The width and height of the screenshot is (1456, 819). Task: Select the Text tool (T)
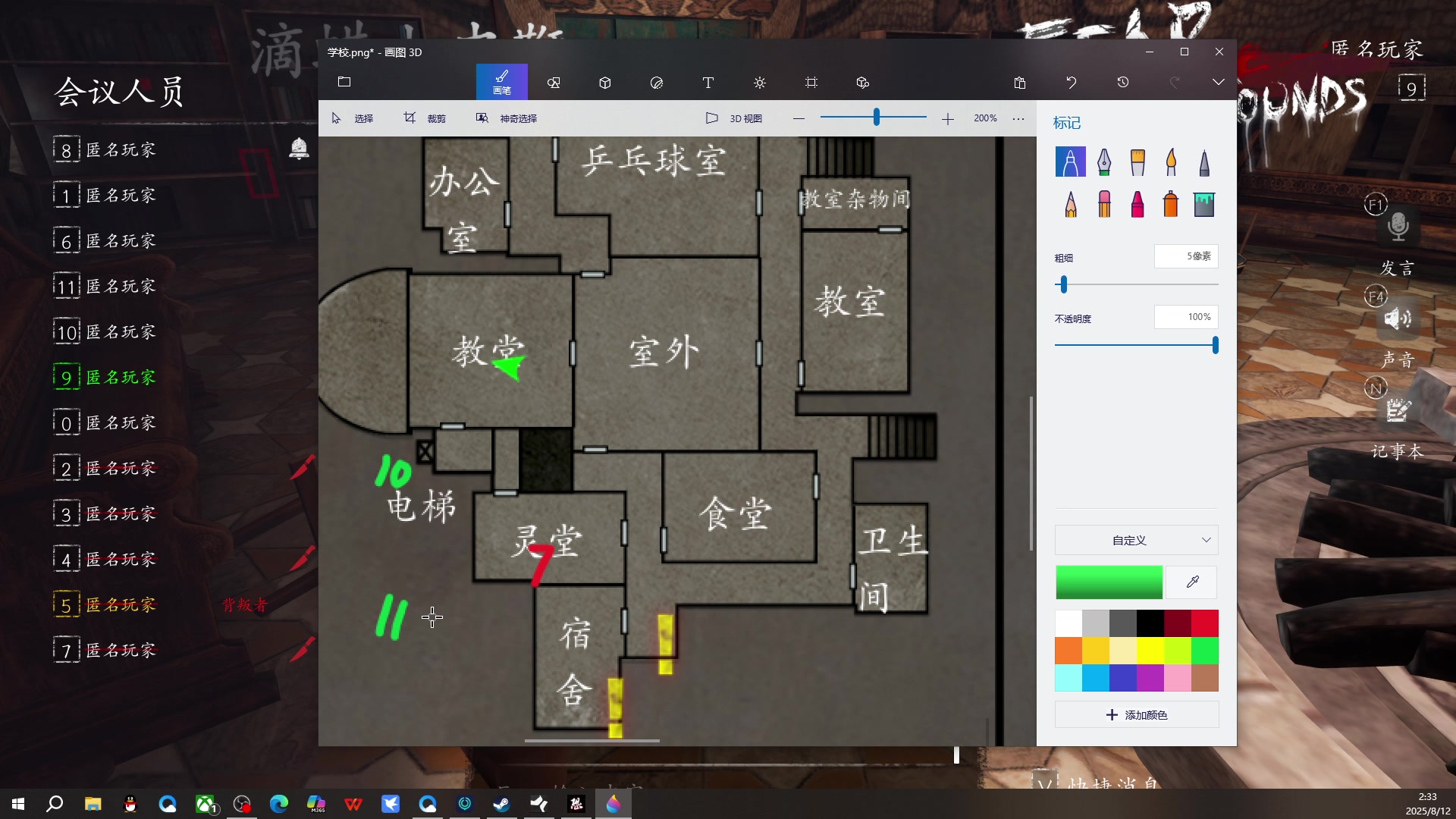[708, 82]
